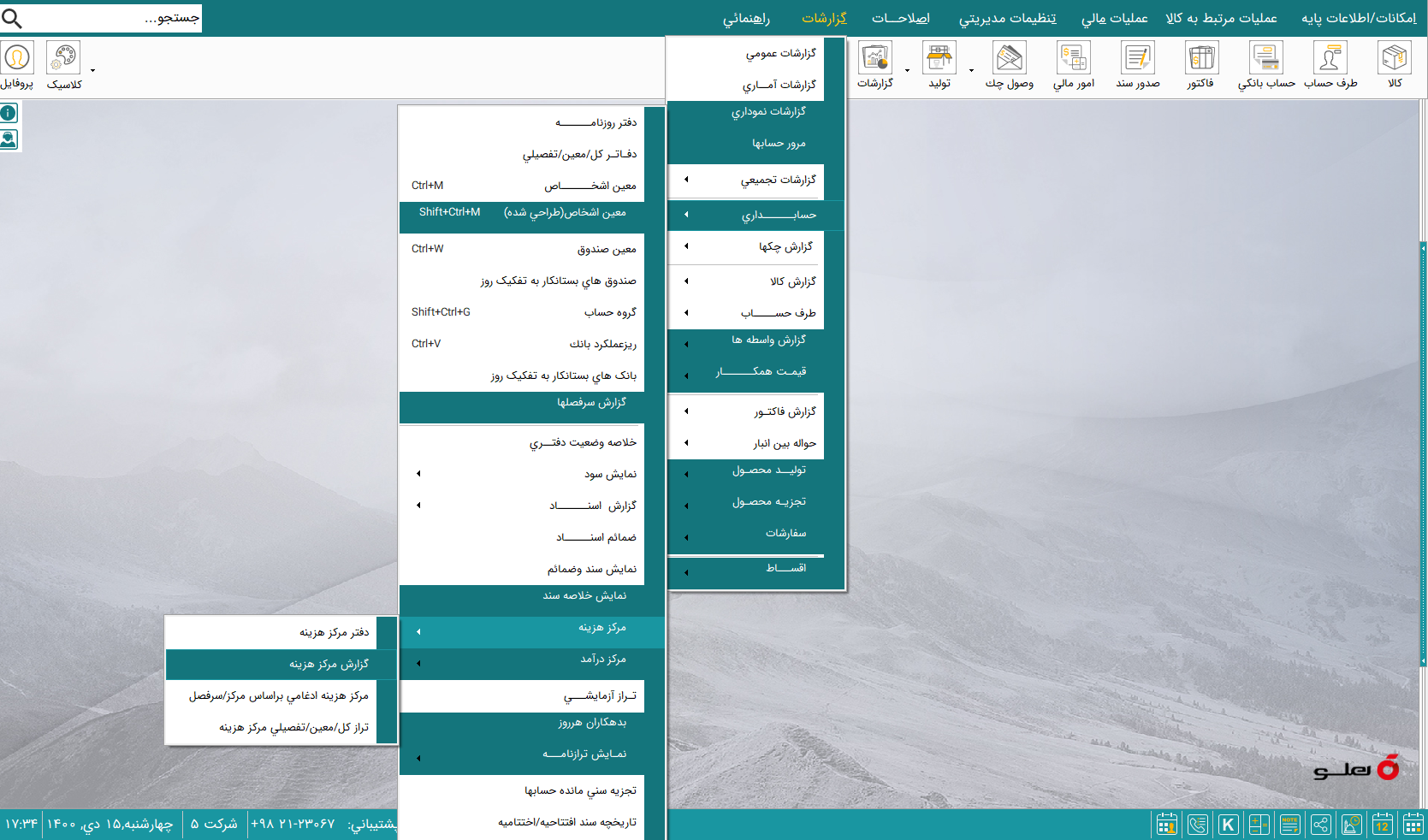Open the توليد toolbar icon
Screen dimensions: 1428x840
pyautogui.click(x=939, y=58)
